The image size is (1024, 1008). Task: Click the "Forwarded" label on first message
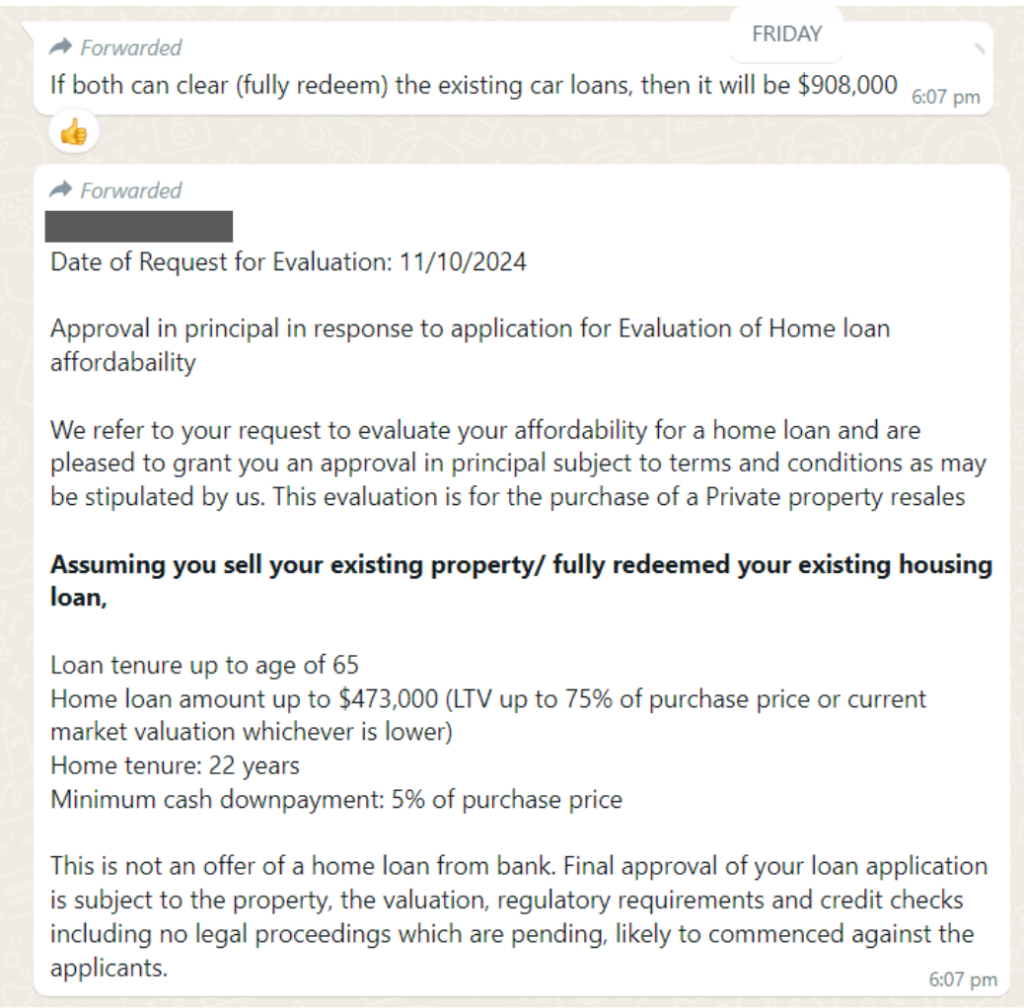point(130,47)
